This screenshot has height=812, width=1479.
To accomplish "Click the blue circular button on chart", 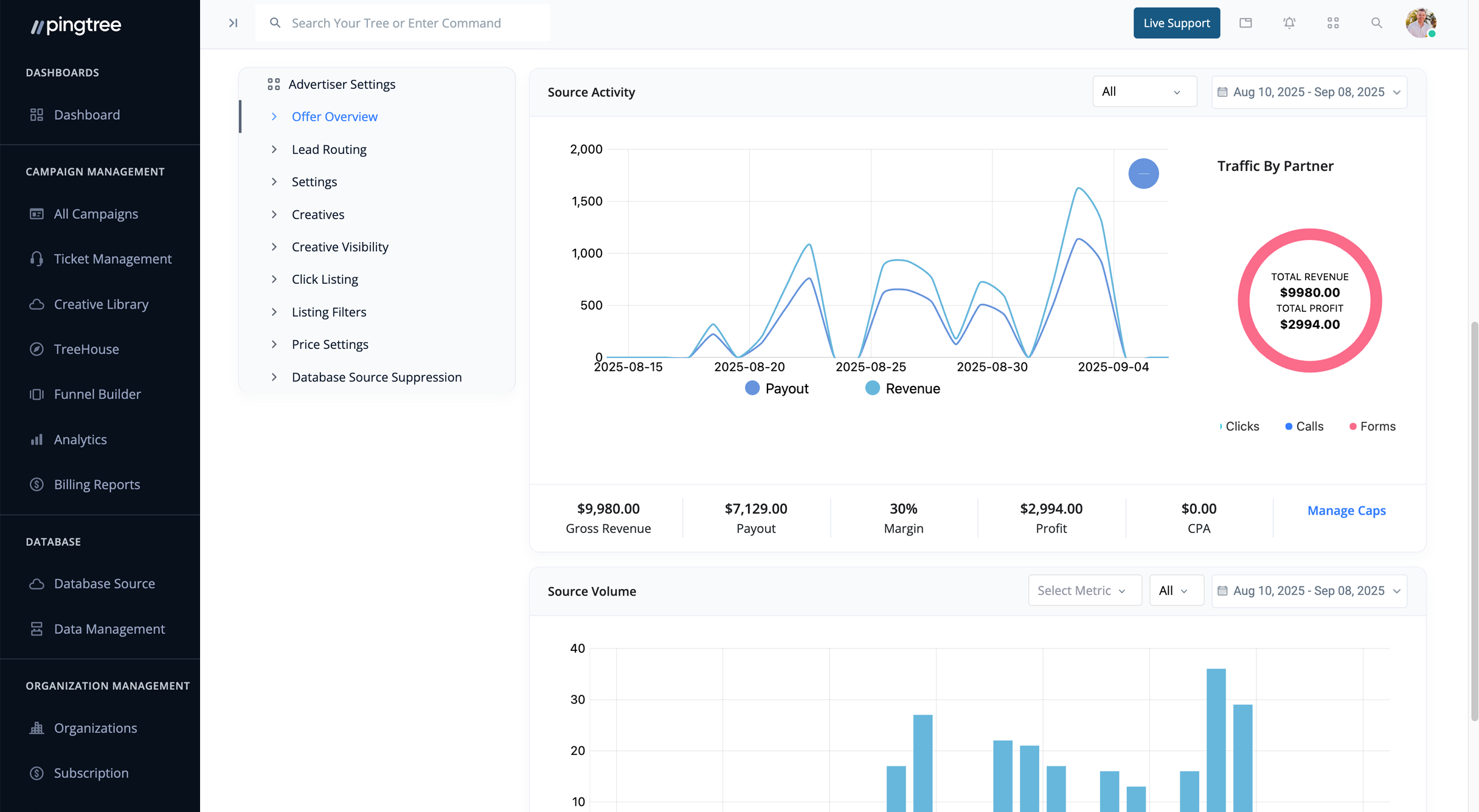I will coord(1143,174).
